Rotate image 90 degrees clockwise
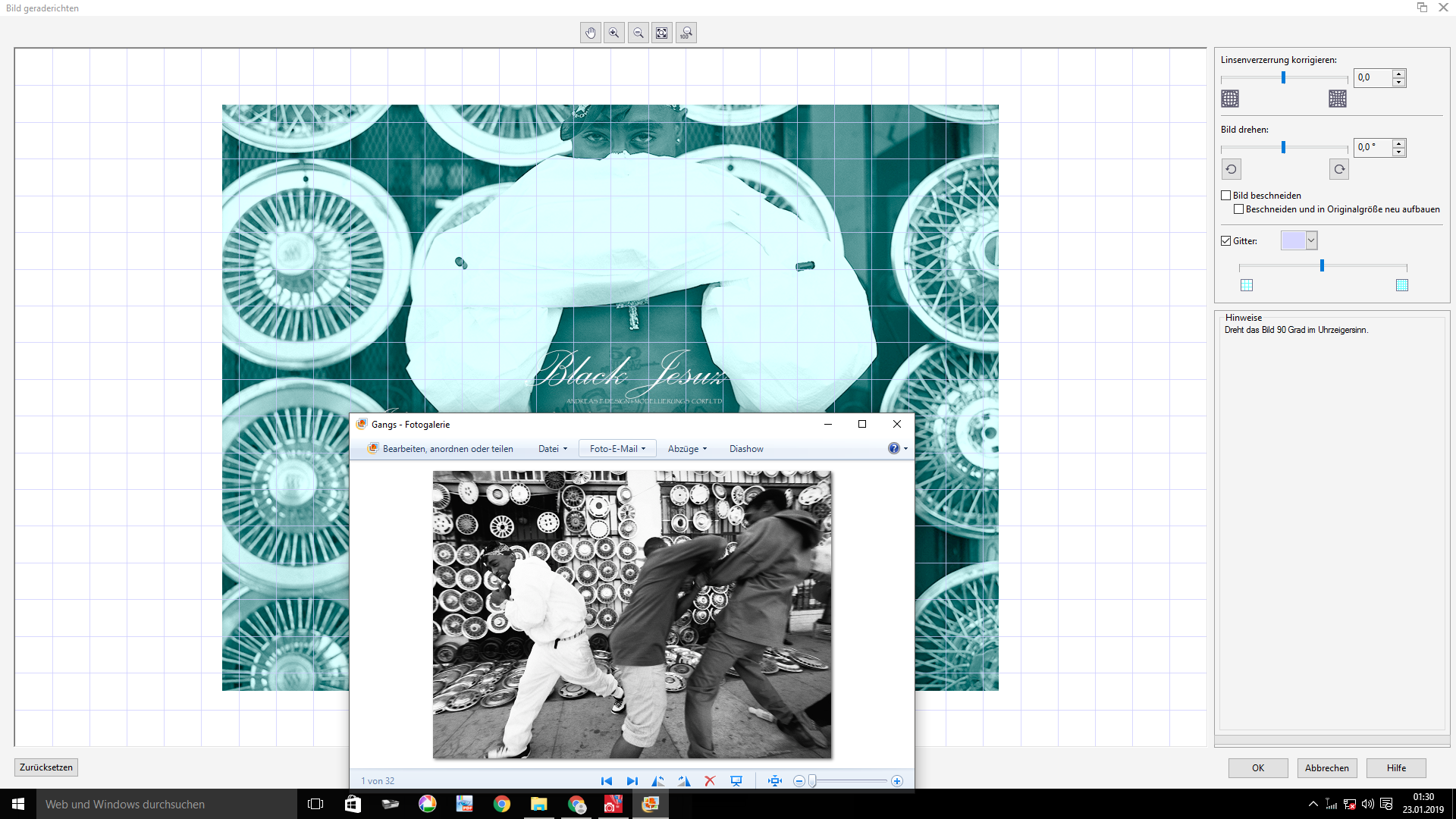1456x819 pixels. [x=1339, y=169]
